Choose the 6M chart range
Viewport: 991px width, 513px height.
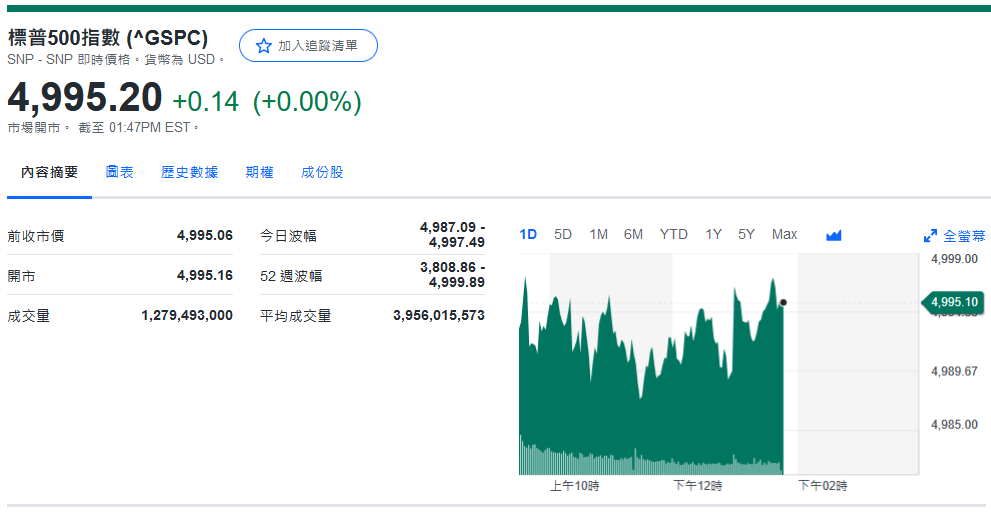[633, 234]
